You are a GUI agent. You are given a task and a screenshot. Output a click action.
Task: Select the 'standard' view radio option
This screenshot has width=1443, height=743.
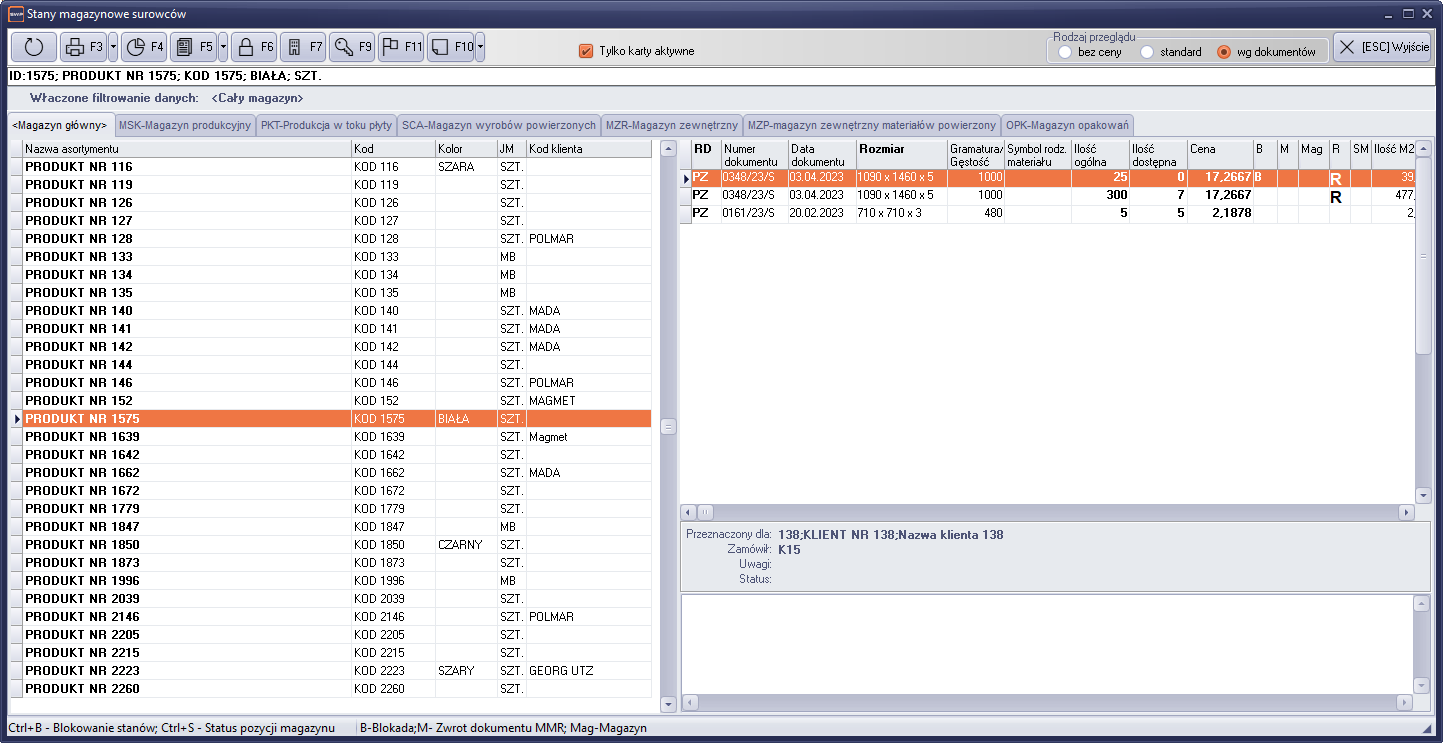[1147, 52]
